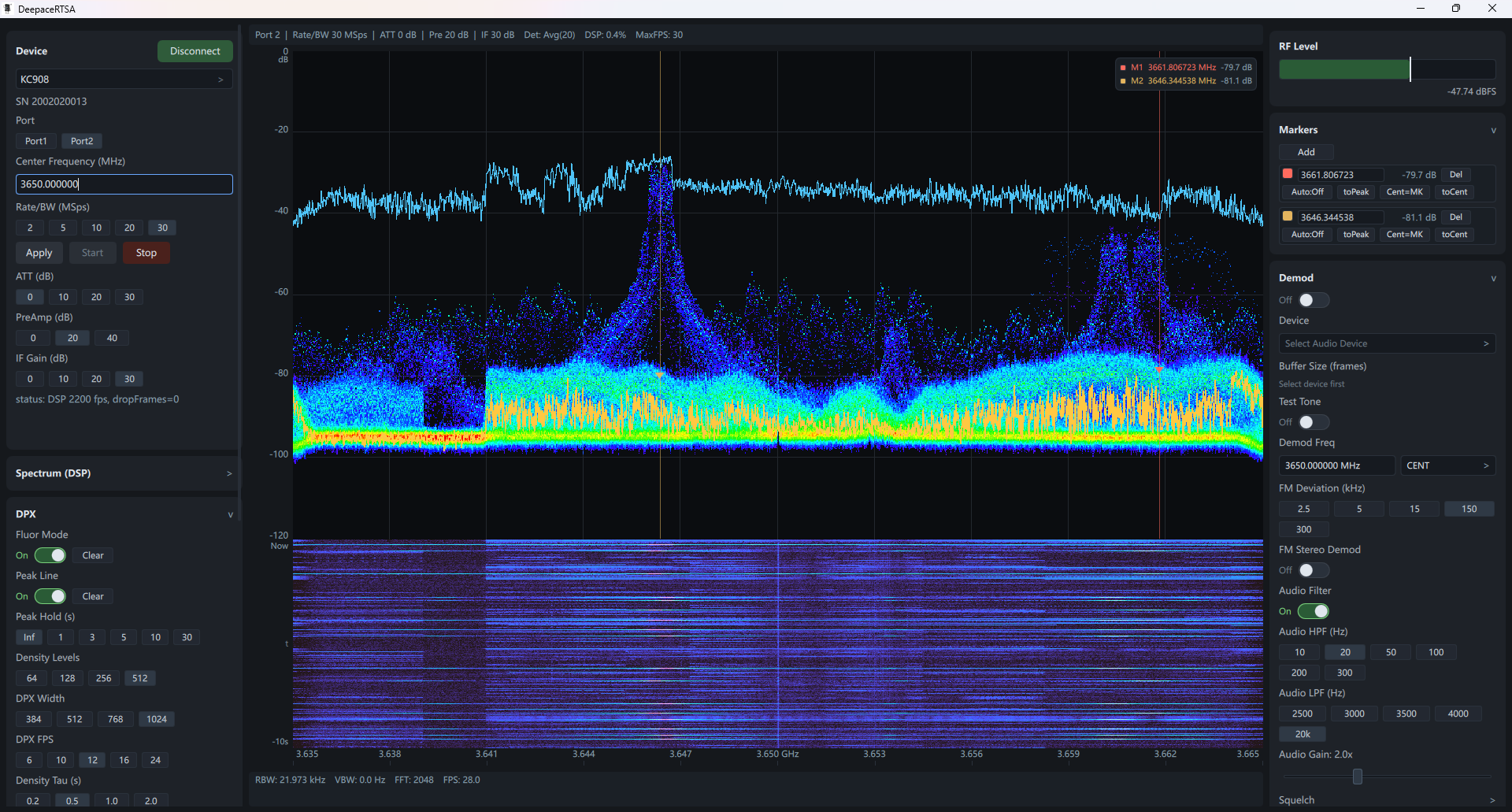
Task: Click toPeak for marker 3661.806723
Action: coord(1356,191)
